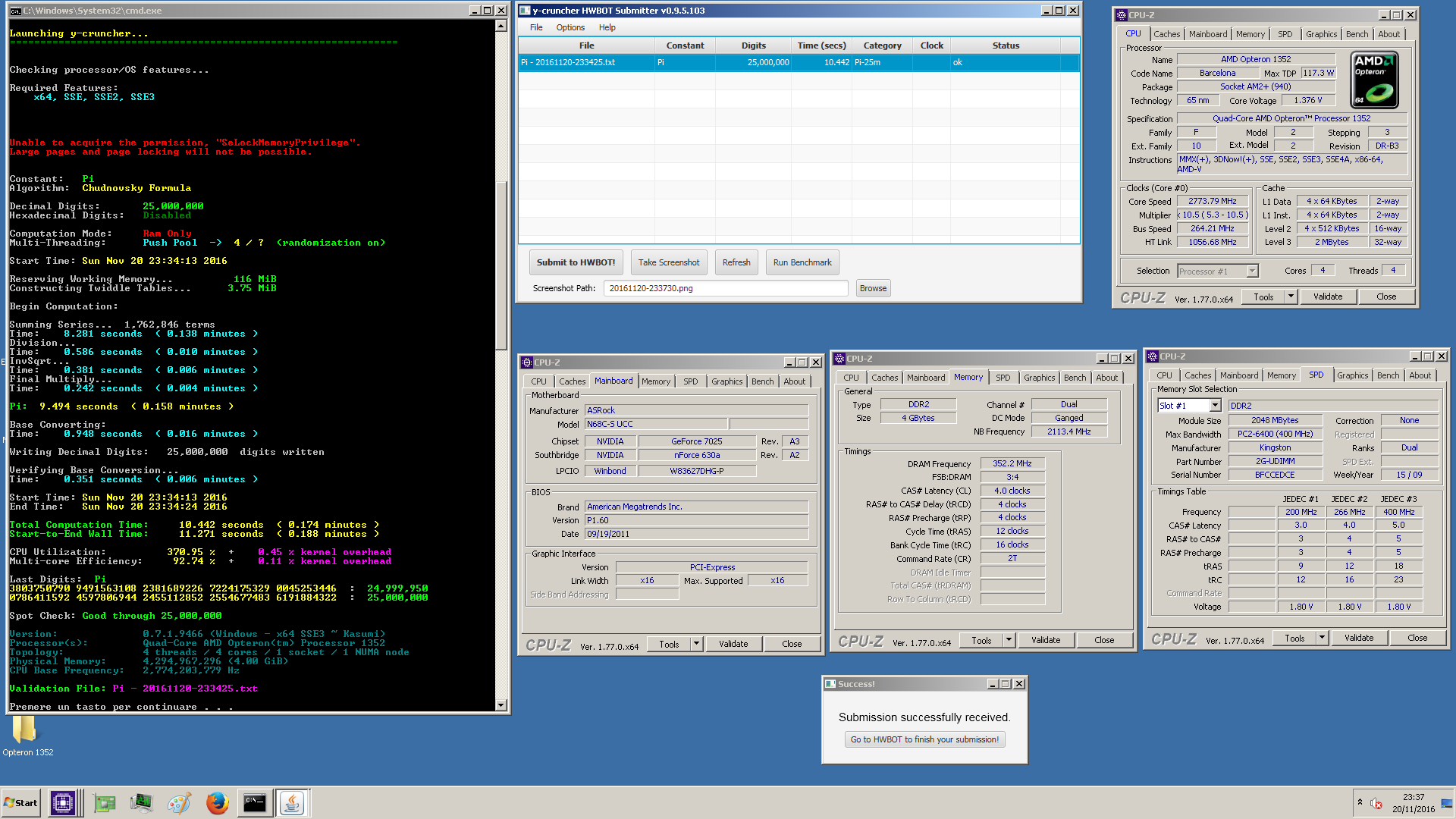Select the Opteron 1352 desktop folder
Image resolution: width=1456 pixels, height=819 pixels.
click(27, 736)
